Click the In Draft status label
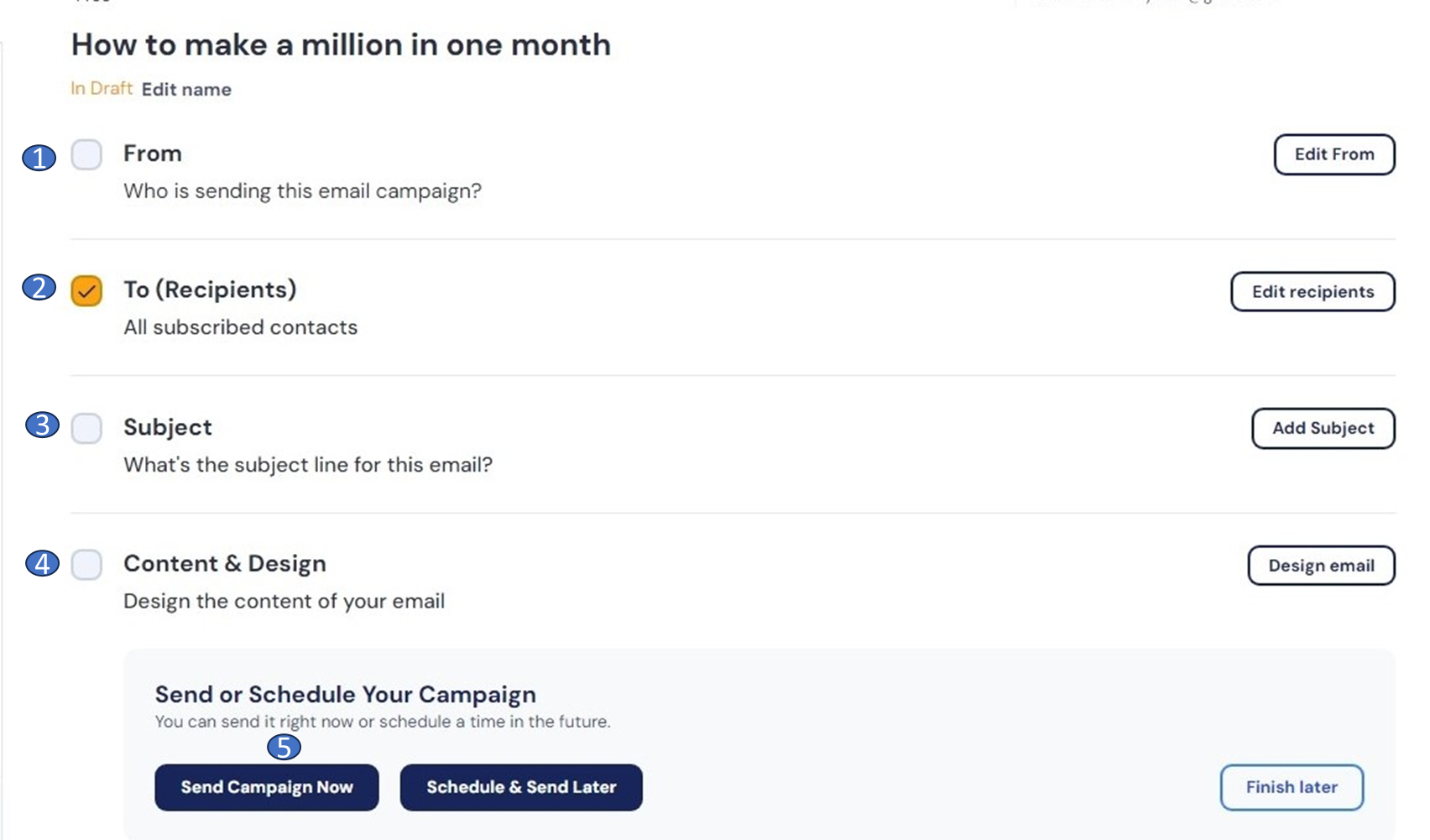This screenshot has width=1430, height=840. tap(102, 89)
